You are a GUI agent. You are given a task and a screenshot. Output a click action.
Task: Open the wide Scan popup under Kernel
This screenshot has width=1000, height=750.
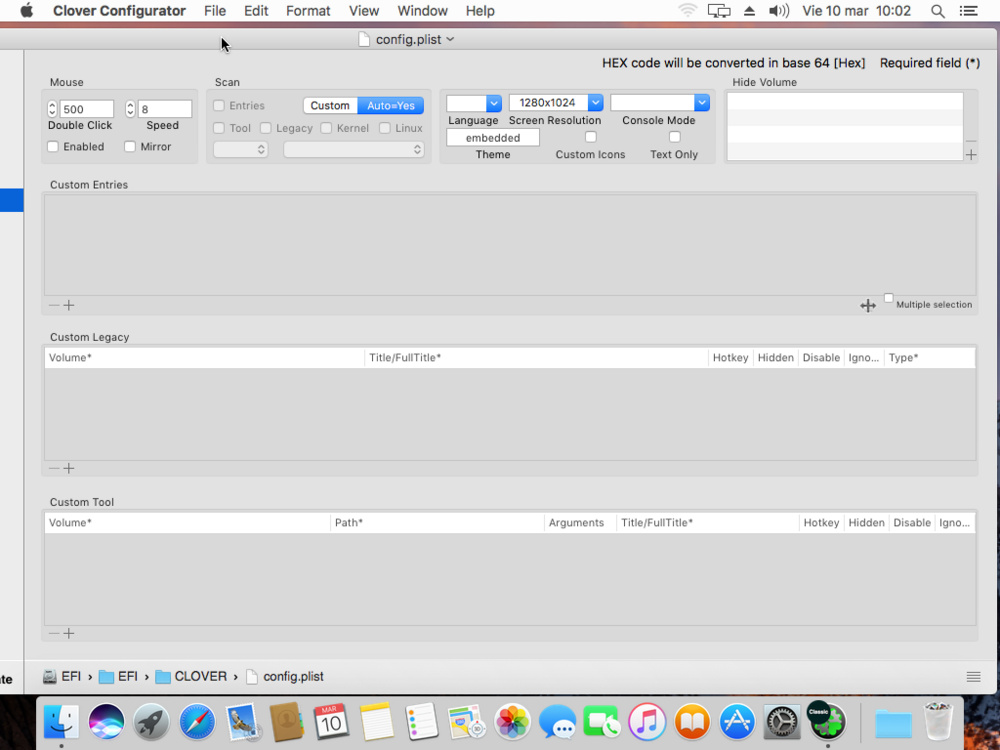pyautogui.click(x=354, y=149)
